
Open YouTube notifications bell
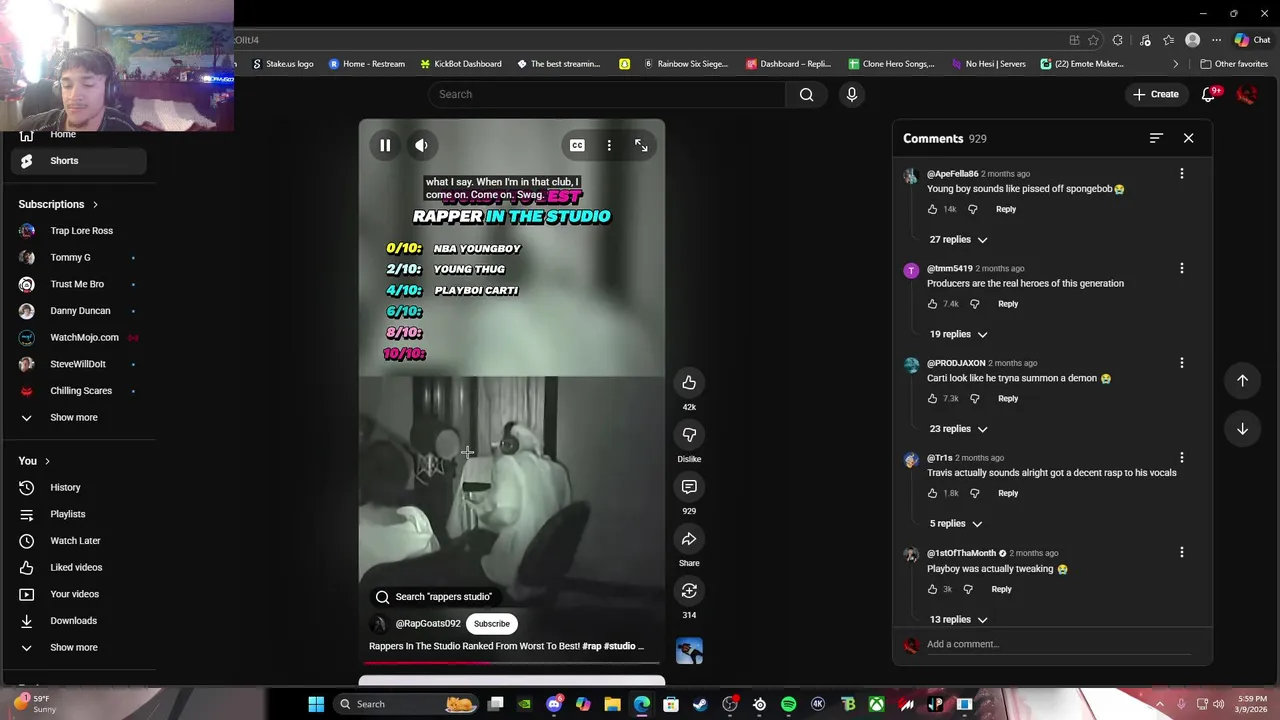click(x=1209, y=94)
